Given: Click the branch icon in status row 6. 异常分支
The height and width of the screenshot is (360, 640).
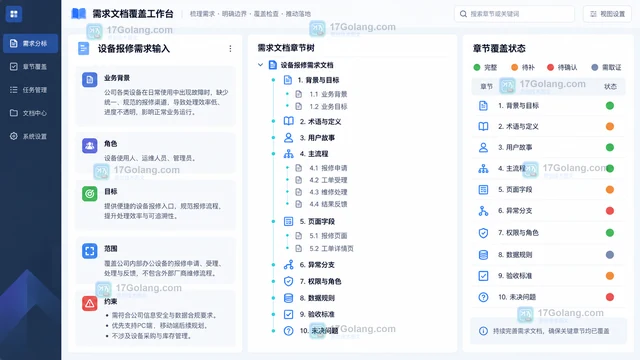Looking at the screenshot, I should tap(483, 211).
